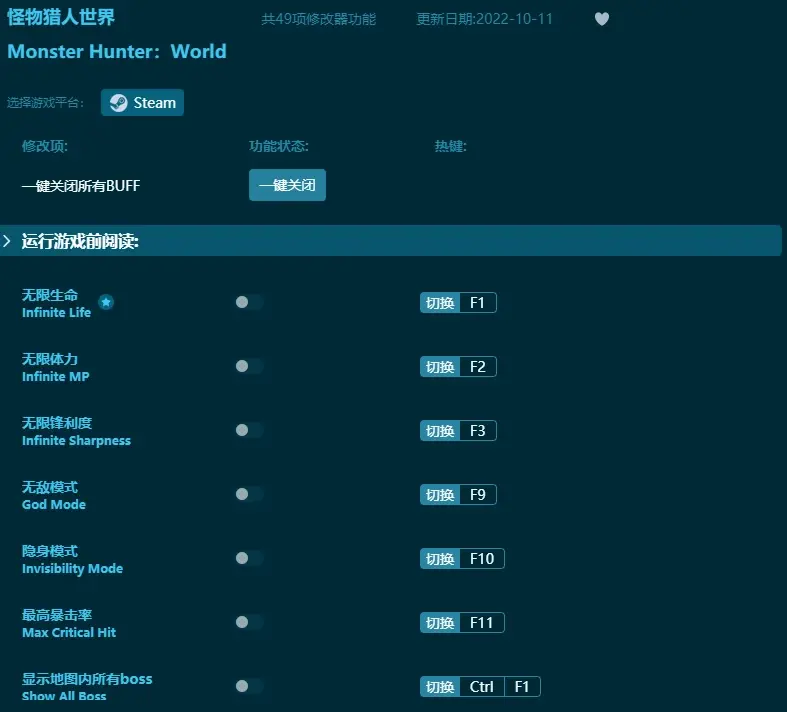Image resolution: width=787 pixels, height=712 pixels.
Task: Click the 功能状态 column header
Action: point(279,146)
